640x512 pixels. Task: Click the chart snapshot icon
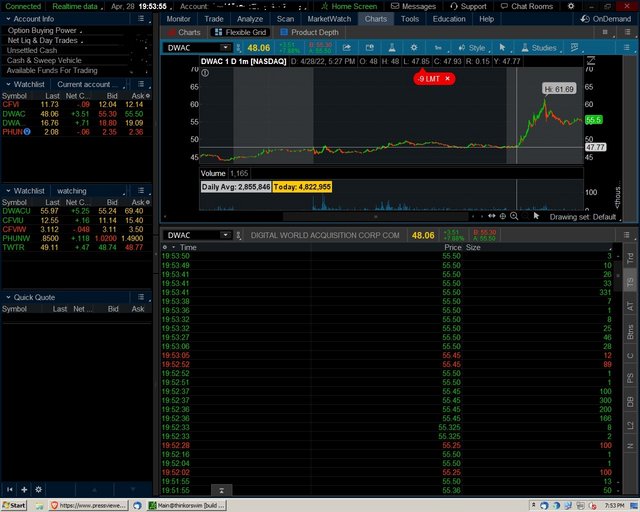(x=369, y=48)
